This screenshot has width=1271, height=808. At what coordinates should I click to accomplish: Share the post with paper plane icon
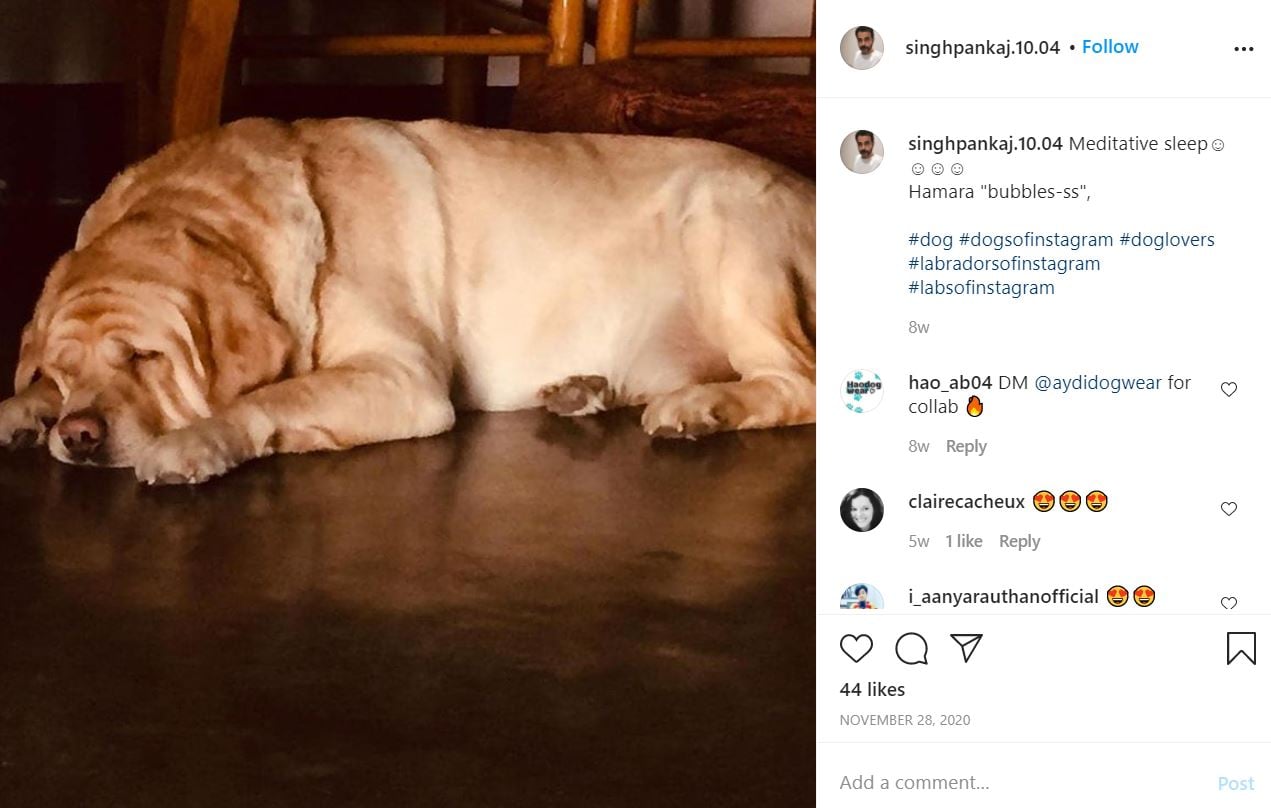coord(965,649)
